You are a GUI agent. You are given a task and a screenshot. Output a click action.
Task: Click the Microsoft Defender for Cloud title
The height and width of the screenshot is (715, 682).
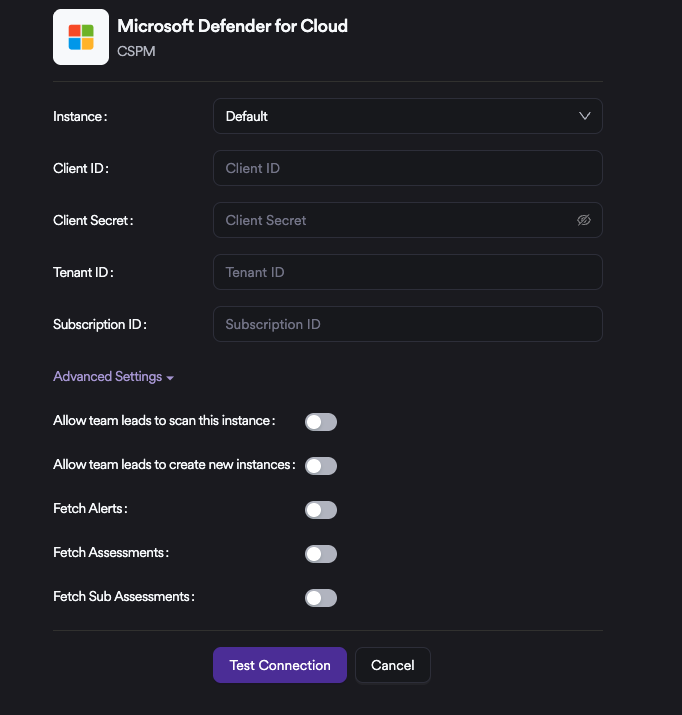point(232,26)
